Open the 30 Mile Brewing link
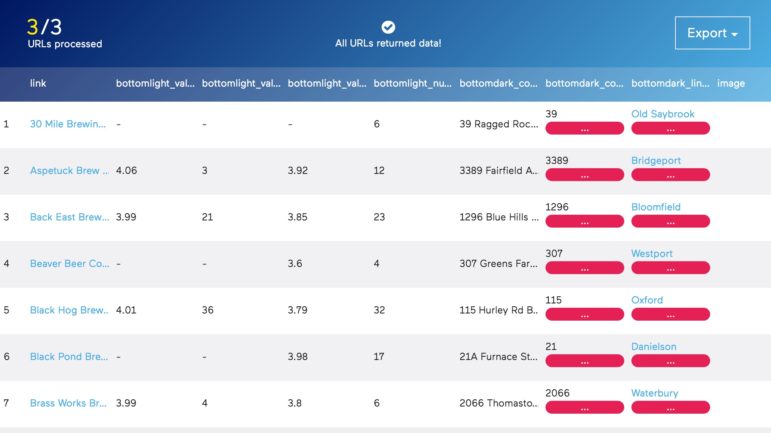The image size is (771, 433). [68, 124]
